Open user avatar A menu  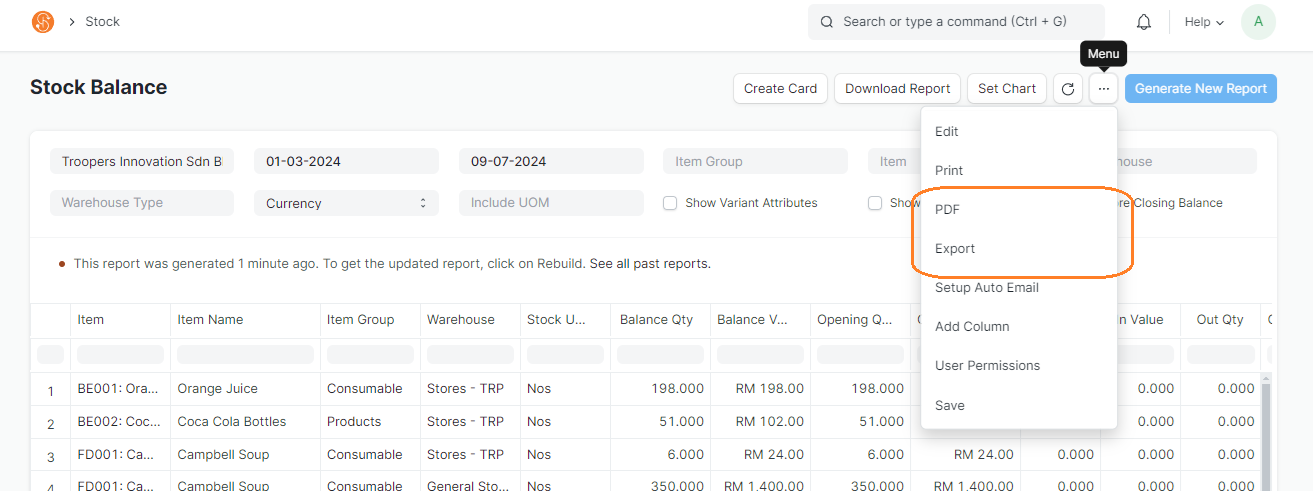[x=1258, y=22]
